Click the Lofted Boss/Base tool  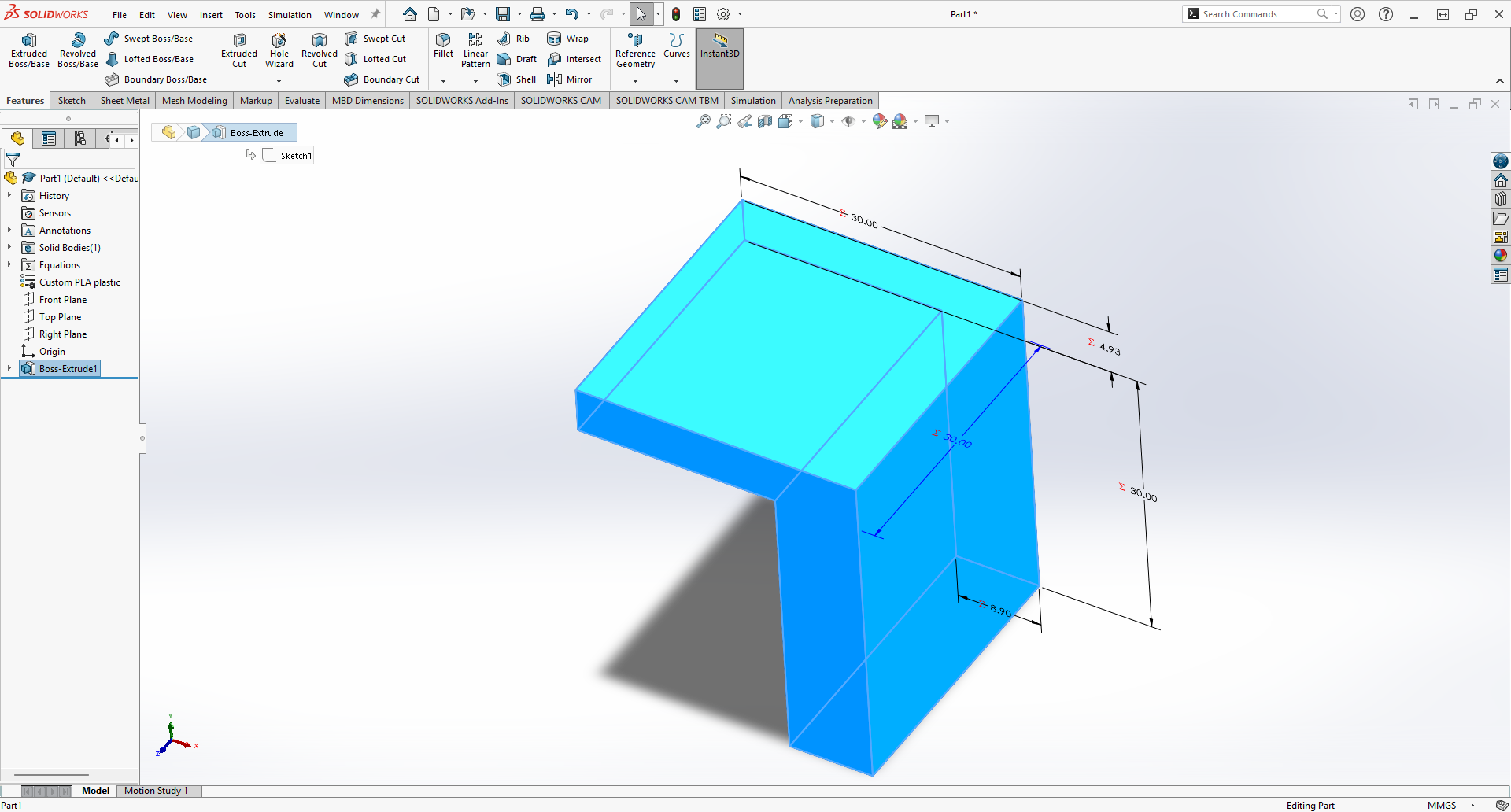pos(149,59)
